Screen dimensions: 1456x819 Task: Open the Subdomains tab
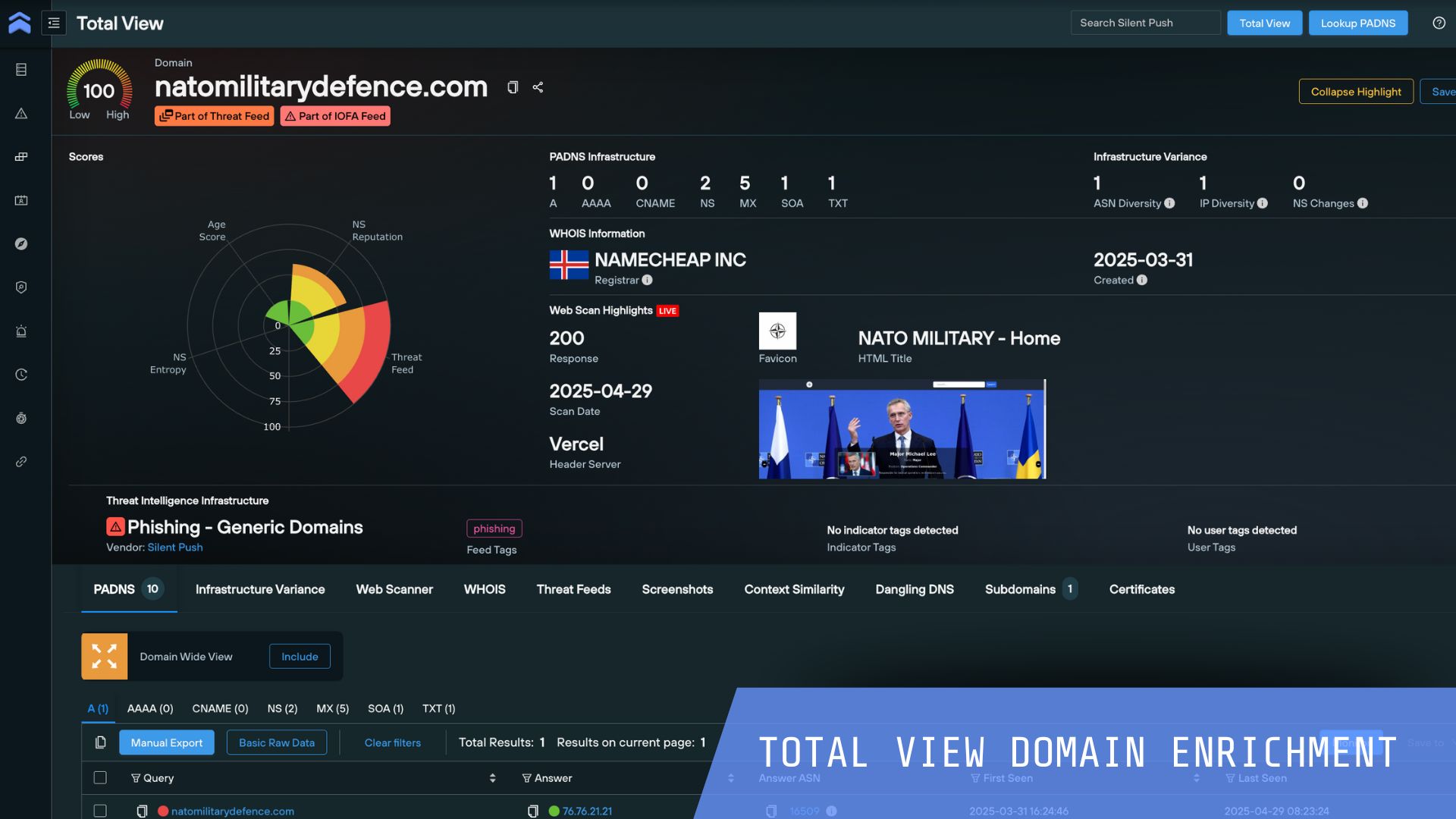pyautogui.click(x=1031, y=589)
